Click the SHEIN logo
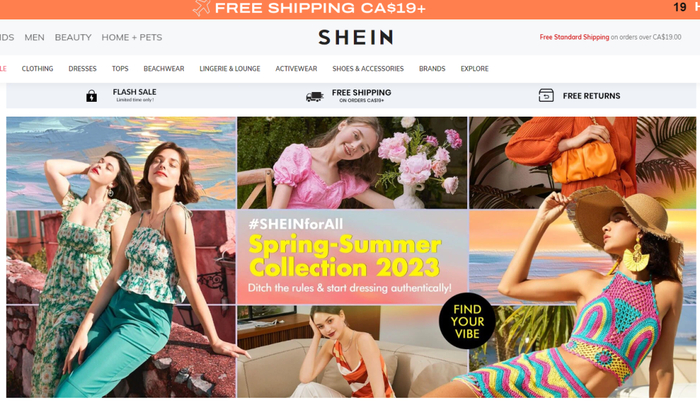This screenshot has width=700, height=403. (356, 37)
